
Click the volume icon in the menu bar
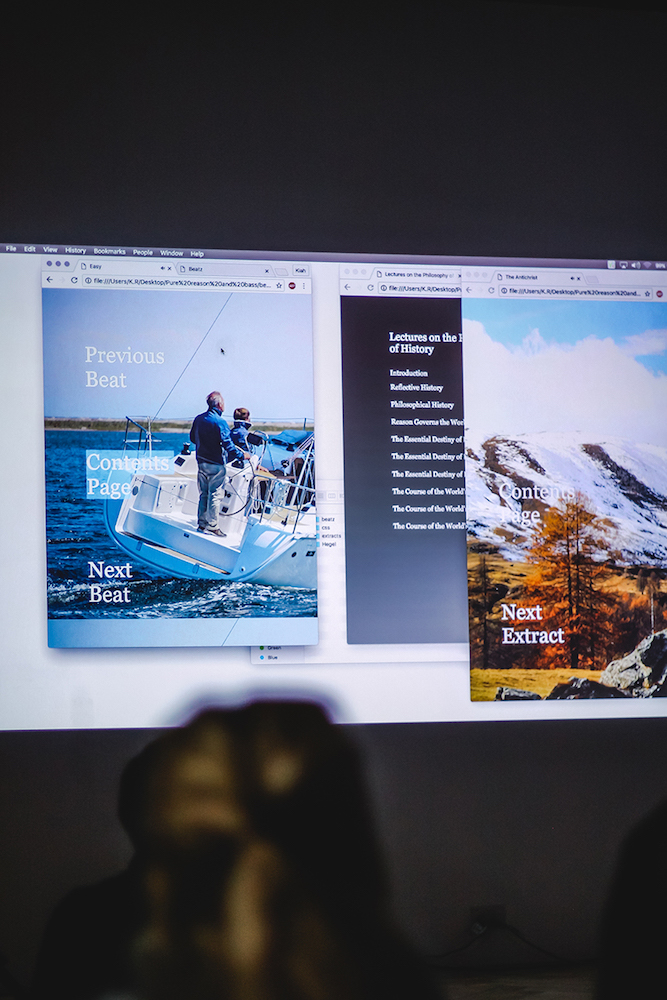point(635,265)
